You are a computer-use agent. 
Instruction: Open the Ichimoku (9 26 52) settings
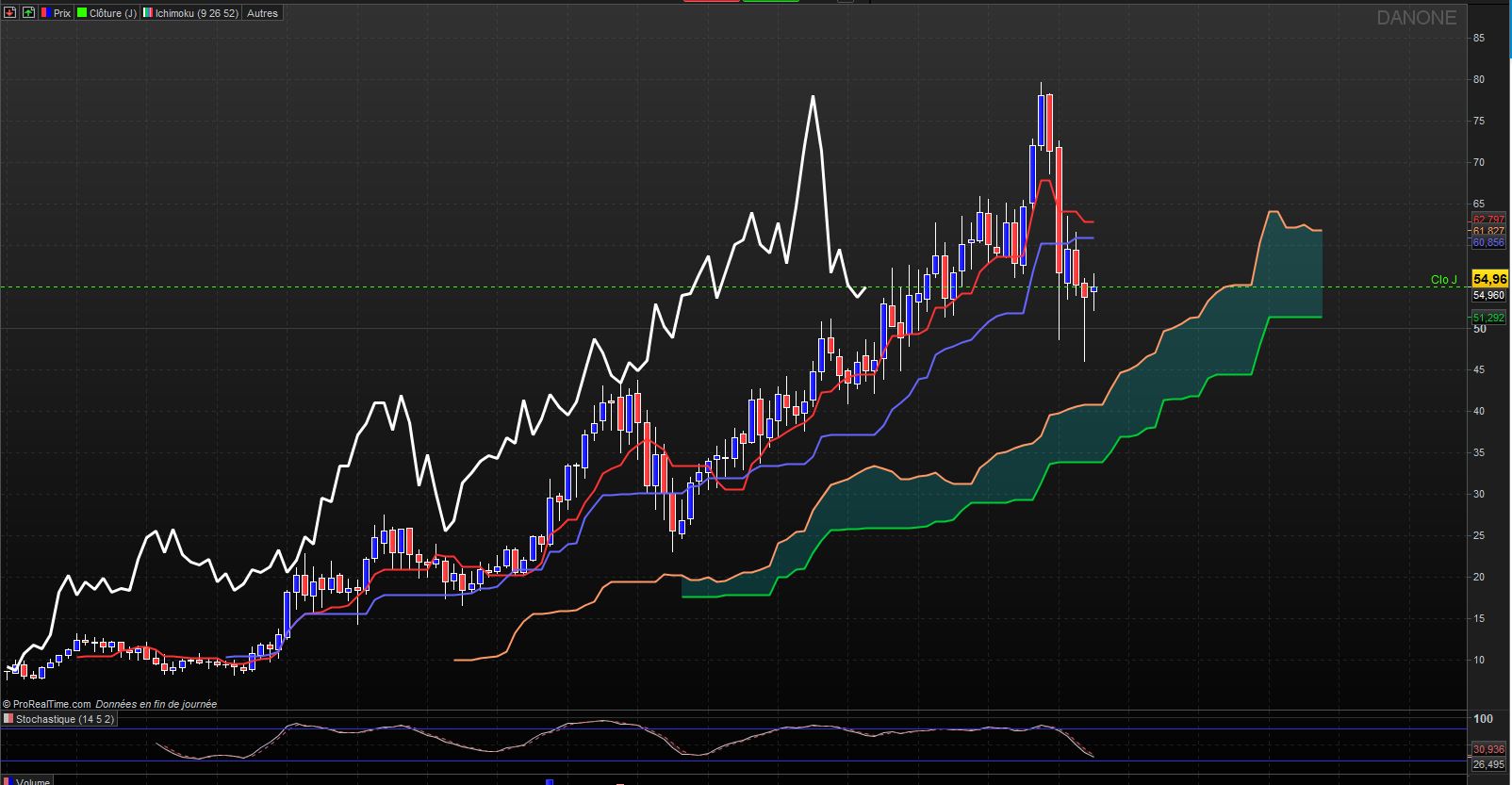coord(190,13)
